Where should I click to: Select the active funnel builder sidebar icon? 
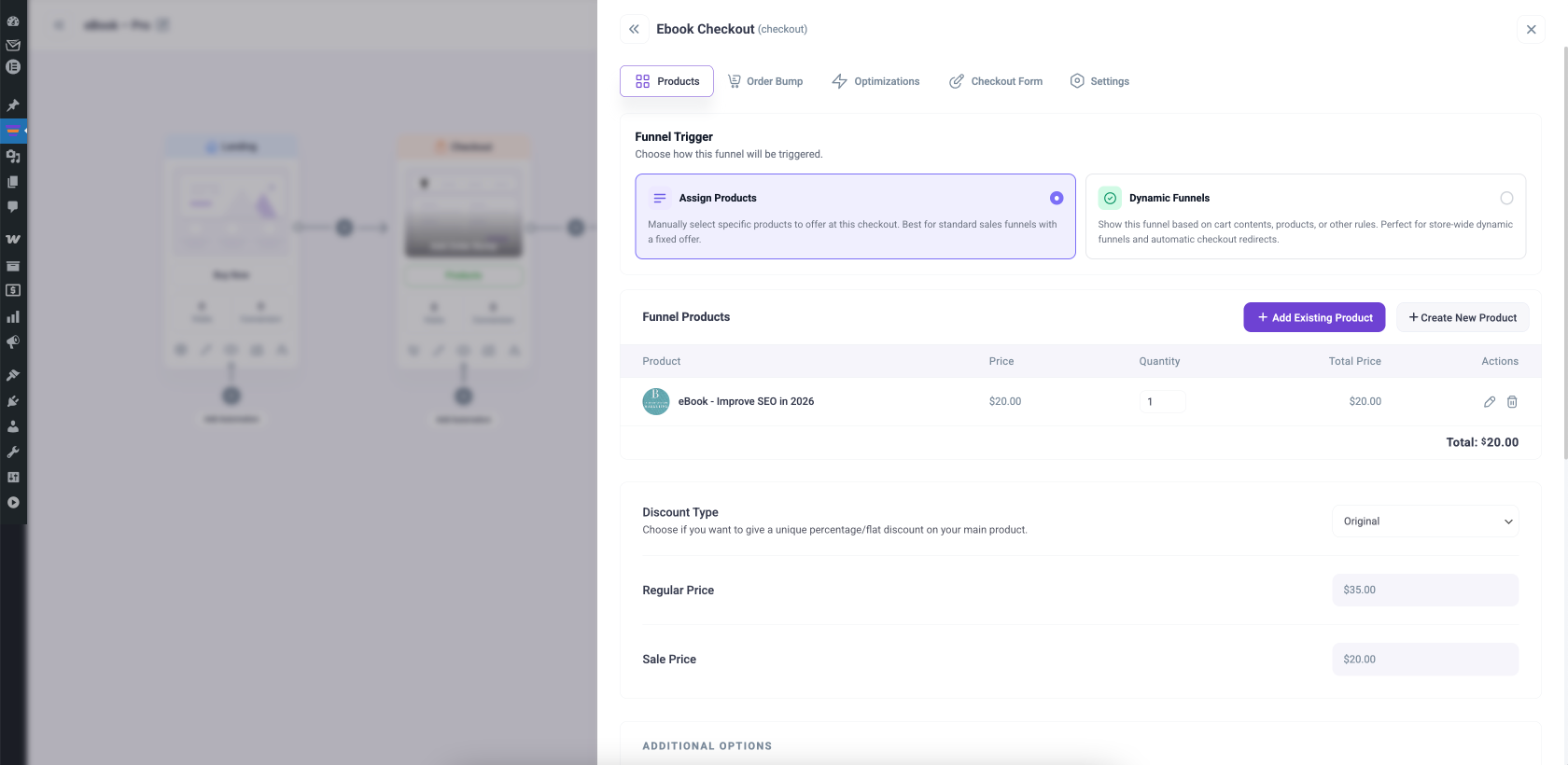pos(13,131)
